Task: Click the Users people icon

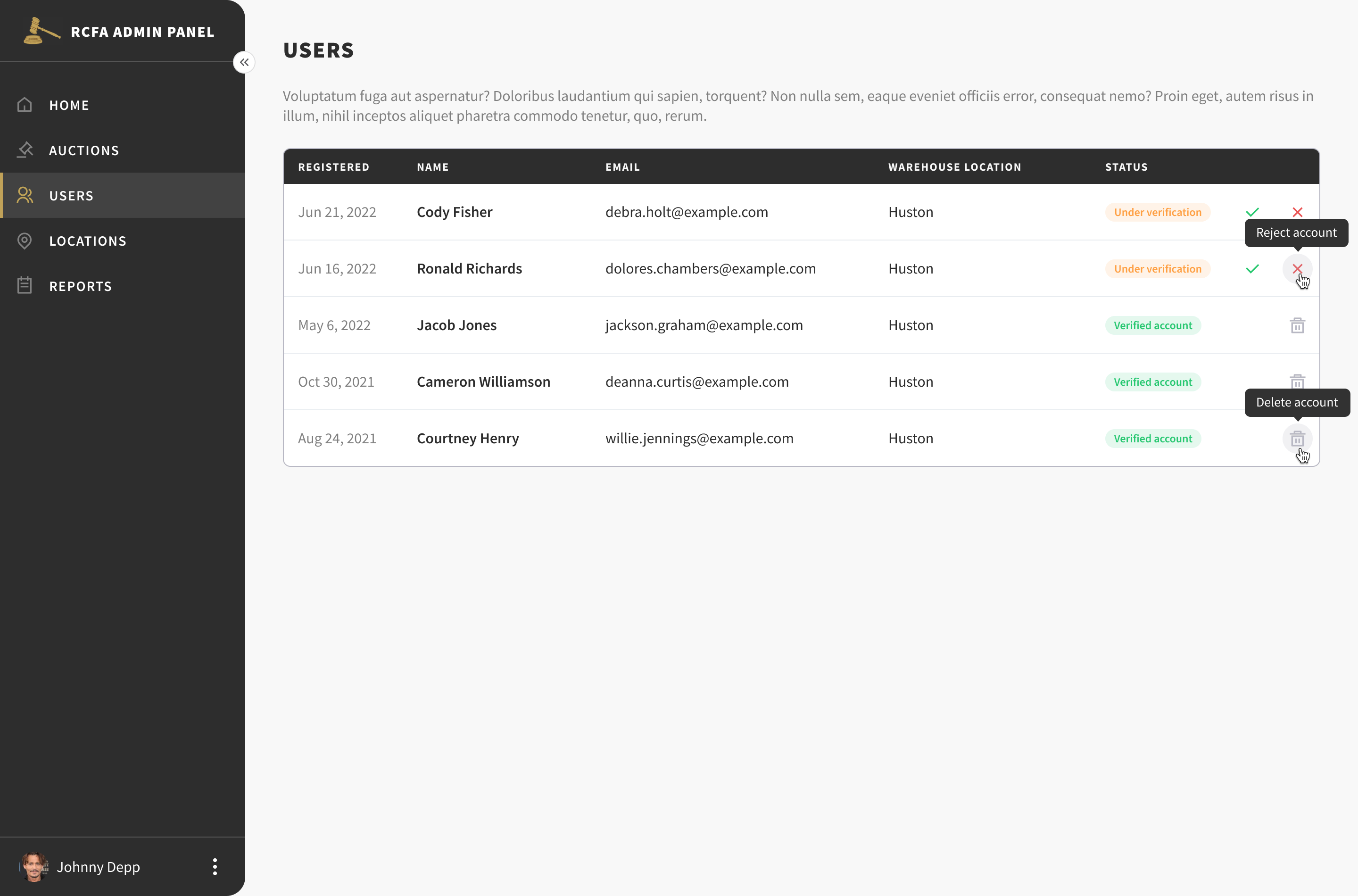Action: 25,195
